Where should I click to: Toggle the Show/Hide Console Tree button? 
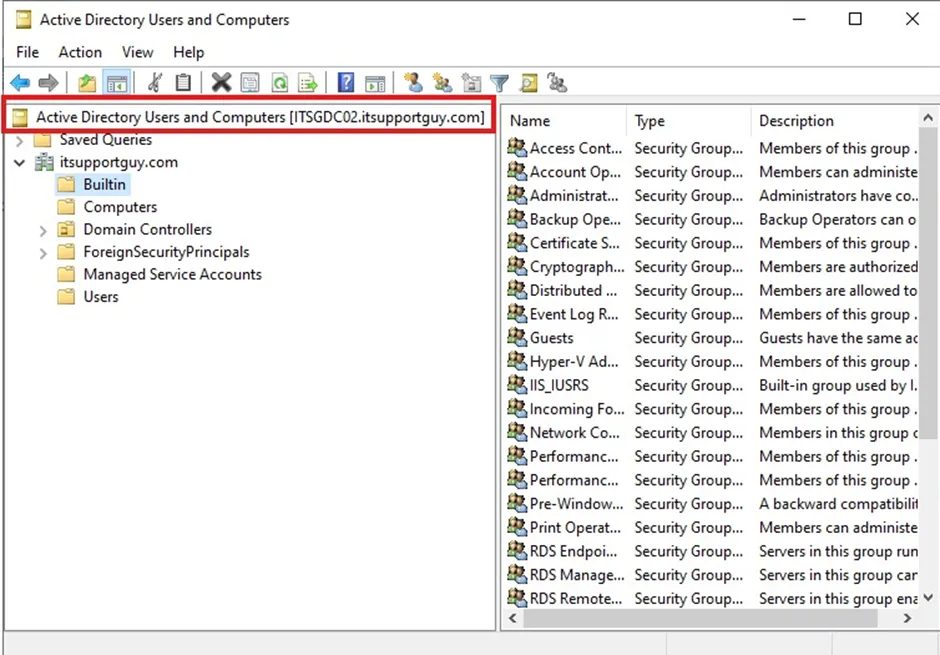coord(117,83)
